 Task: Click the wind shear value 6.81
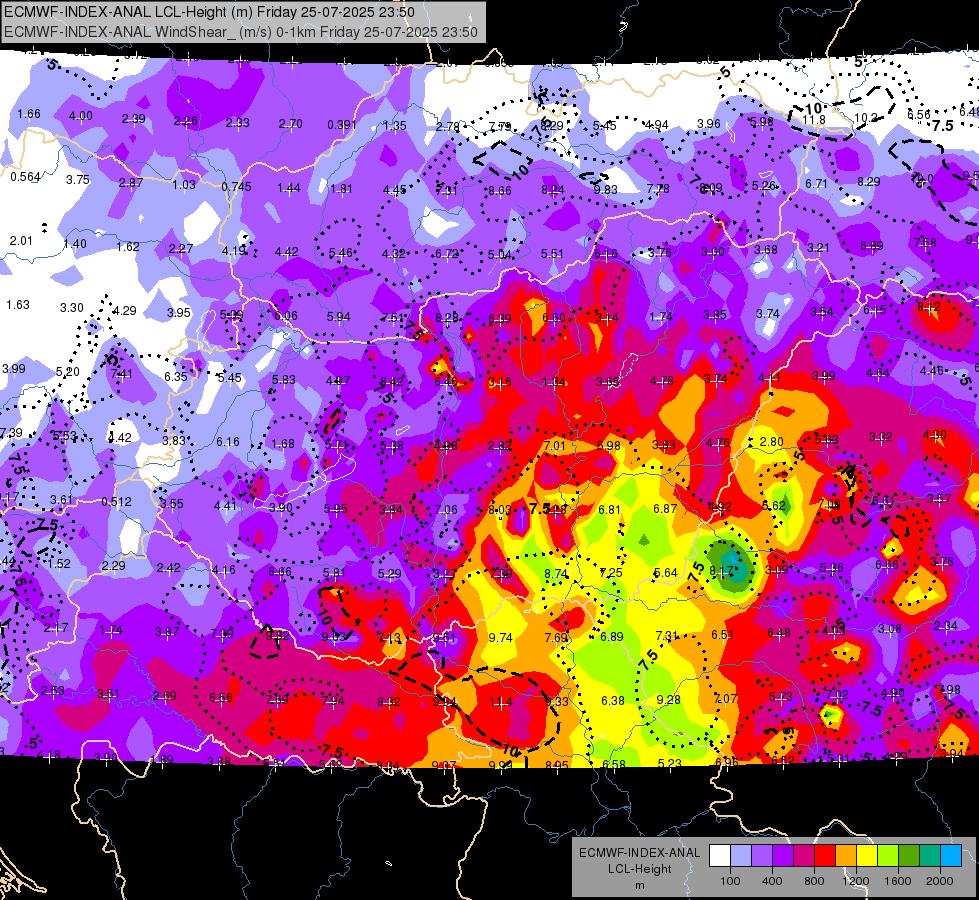click(609, 510)
